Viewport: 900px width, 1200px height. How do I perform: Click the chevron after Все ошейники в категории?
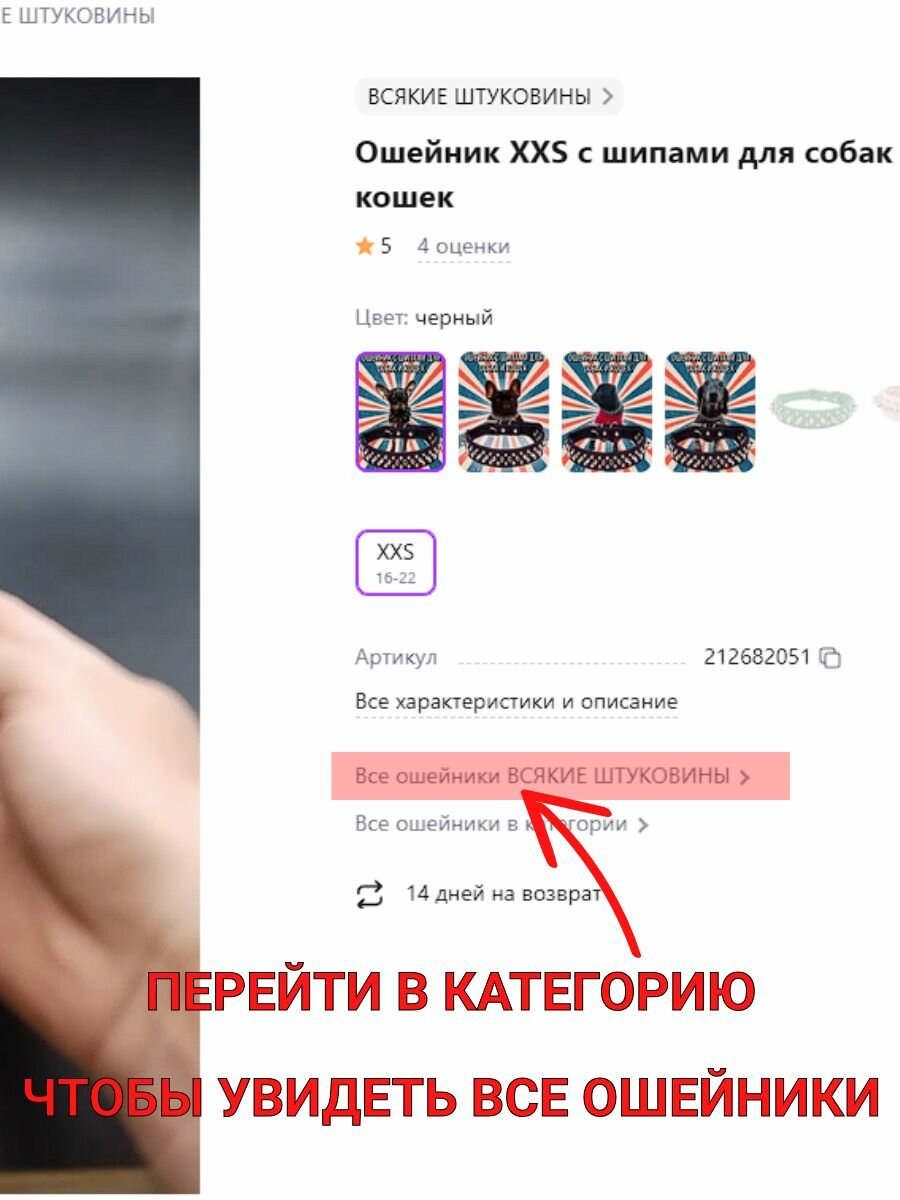click(x=643, y=825)
